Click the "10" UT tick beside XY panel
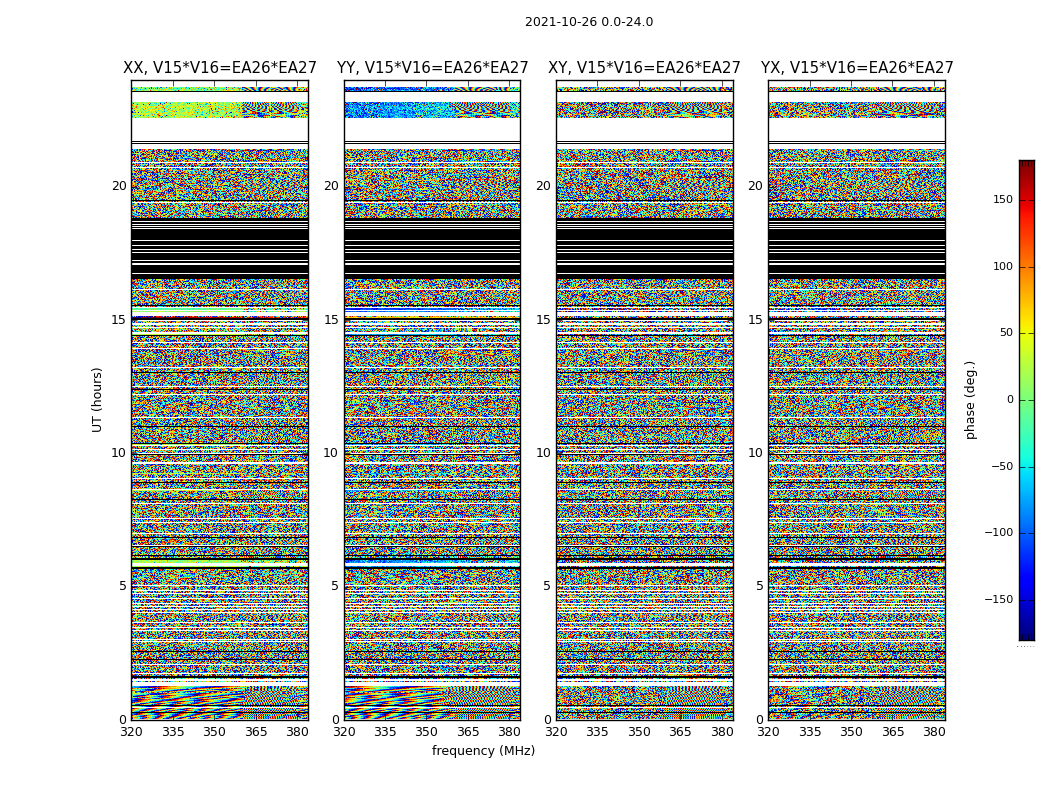The height and width of the screenshot is (800, 1050). coord(544,453)
